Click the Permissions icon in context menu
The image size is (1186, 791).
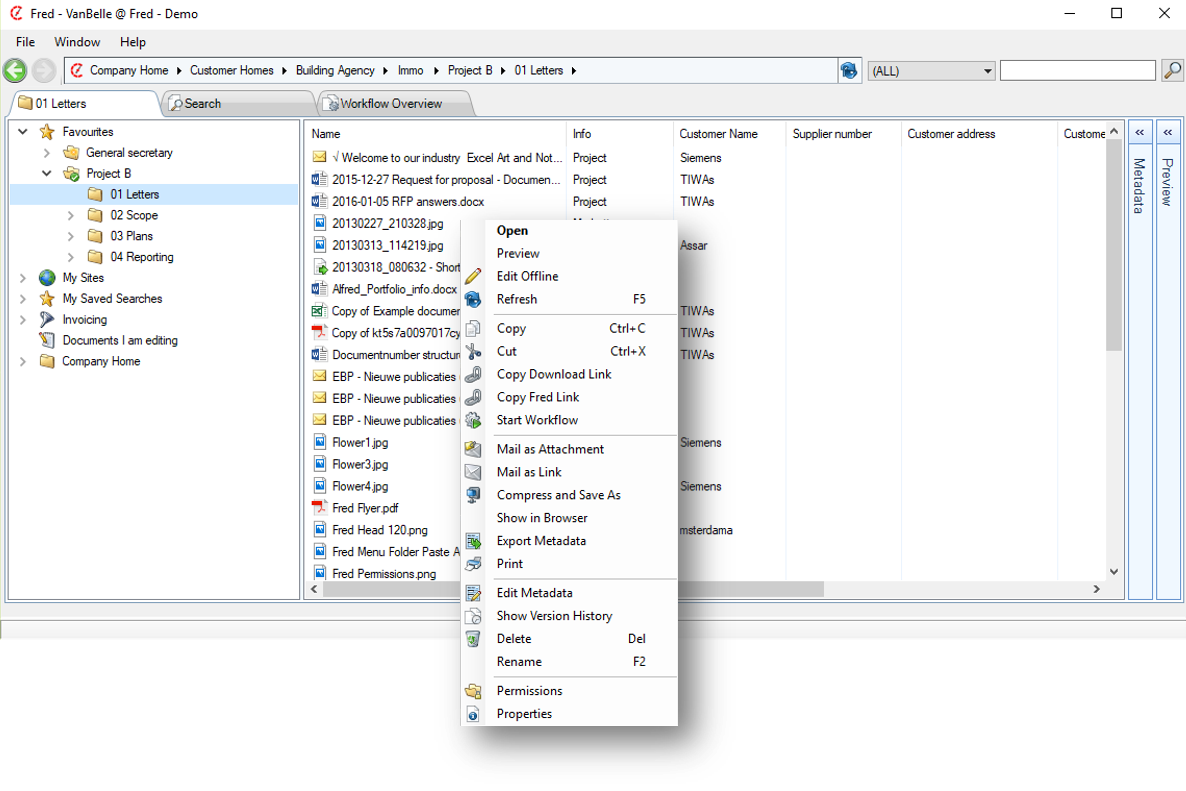(474, 691)
